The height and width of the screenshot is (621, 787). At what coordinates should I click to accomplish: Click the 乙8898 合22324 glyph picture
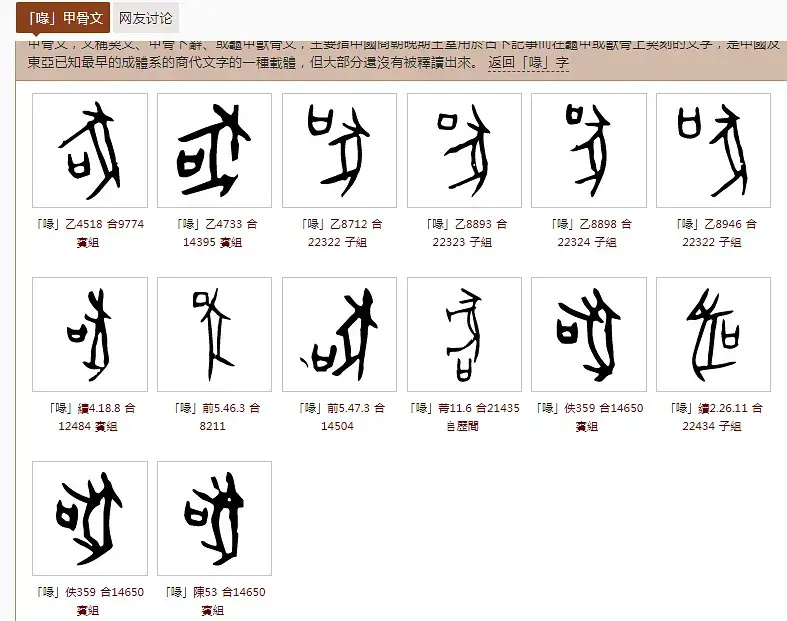[x=589, y=150]
